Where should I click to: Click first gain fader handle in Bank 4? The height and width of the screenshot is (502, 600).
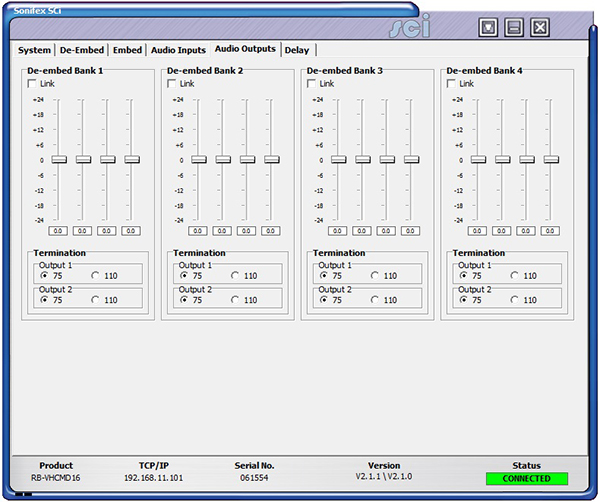point(478,159)
